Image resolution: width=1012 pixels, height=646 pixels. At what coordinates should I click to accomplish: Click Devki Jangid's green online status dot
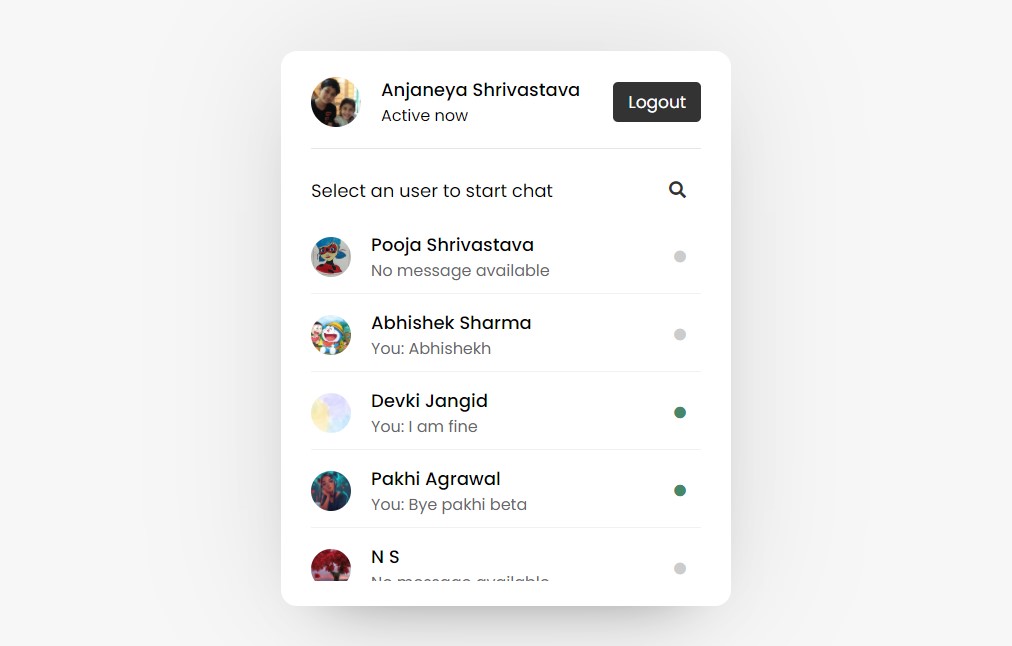680,412
